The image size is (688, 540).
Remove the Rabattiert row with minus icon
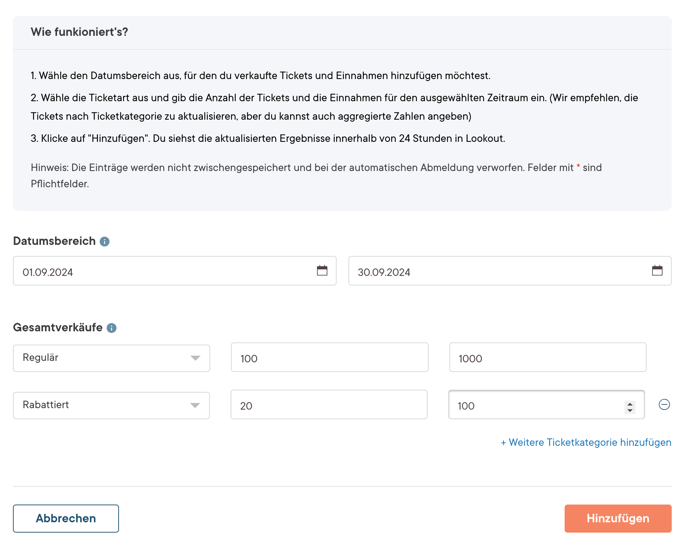(664, 404)
